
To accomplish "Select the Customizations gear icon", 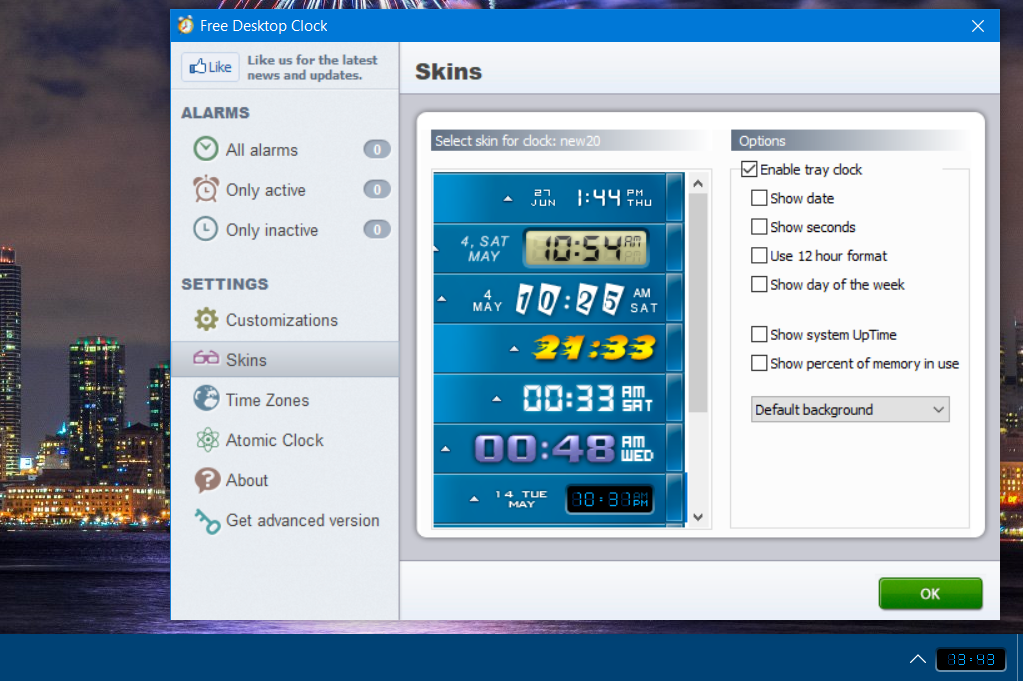I will click(208, 319).
